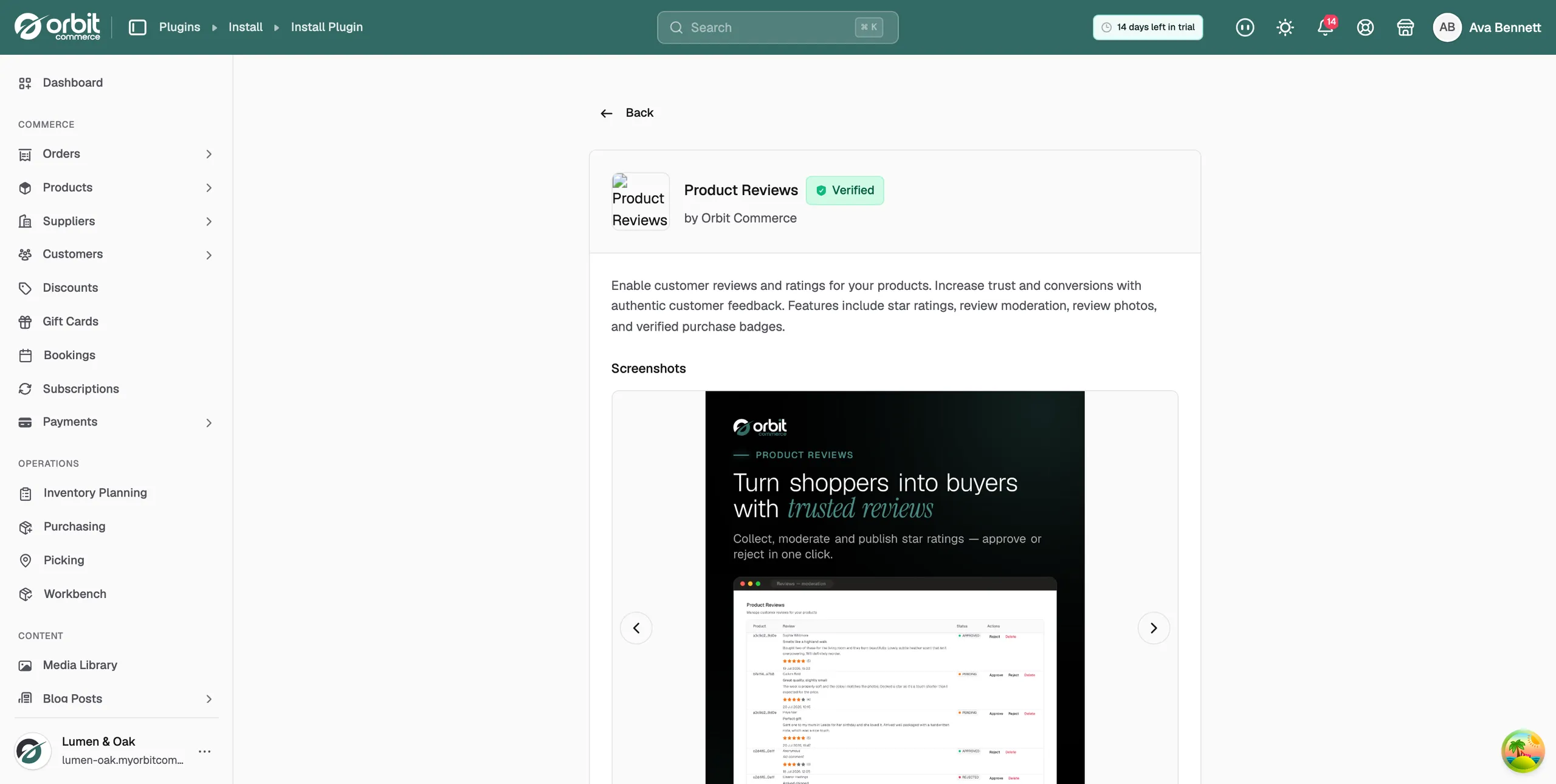Screen dimensions: 1556x784
Task: Open Discounts in sidebar
Action: 115,288
